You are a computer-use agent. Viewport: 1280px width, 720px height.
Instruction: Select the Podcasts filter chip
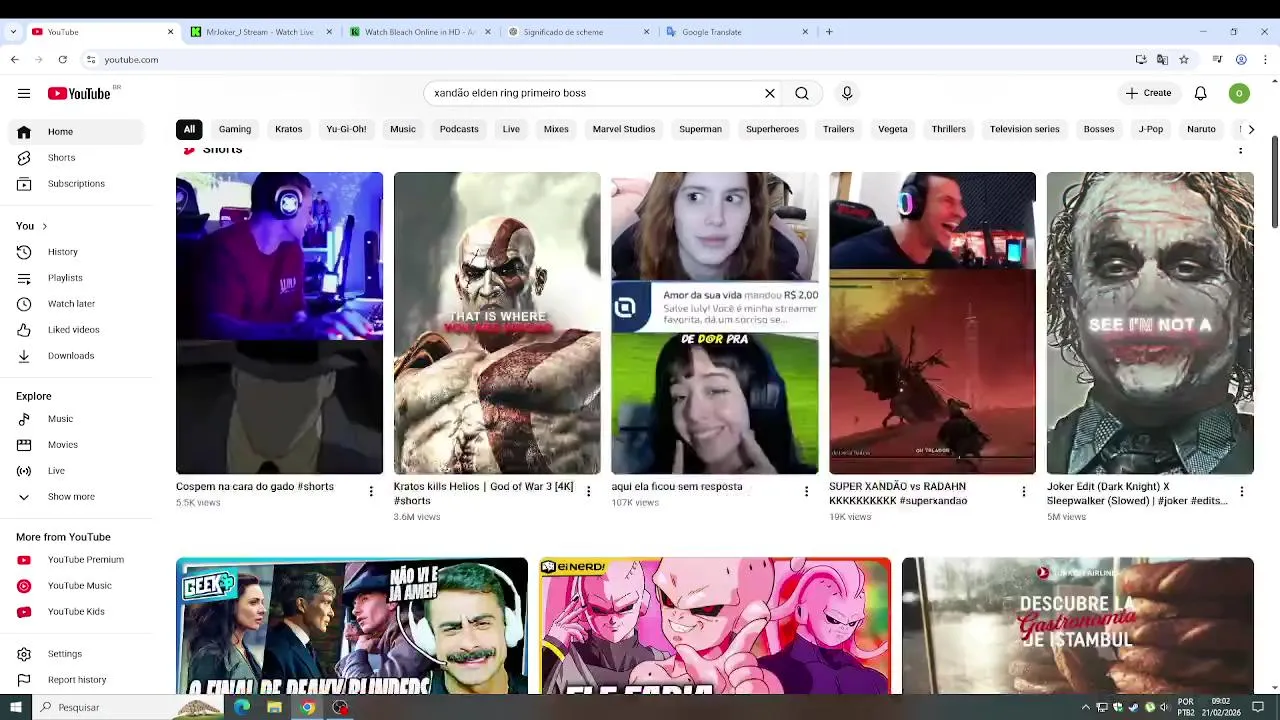459,129
